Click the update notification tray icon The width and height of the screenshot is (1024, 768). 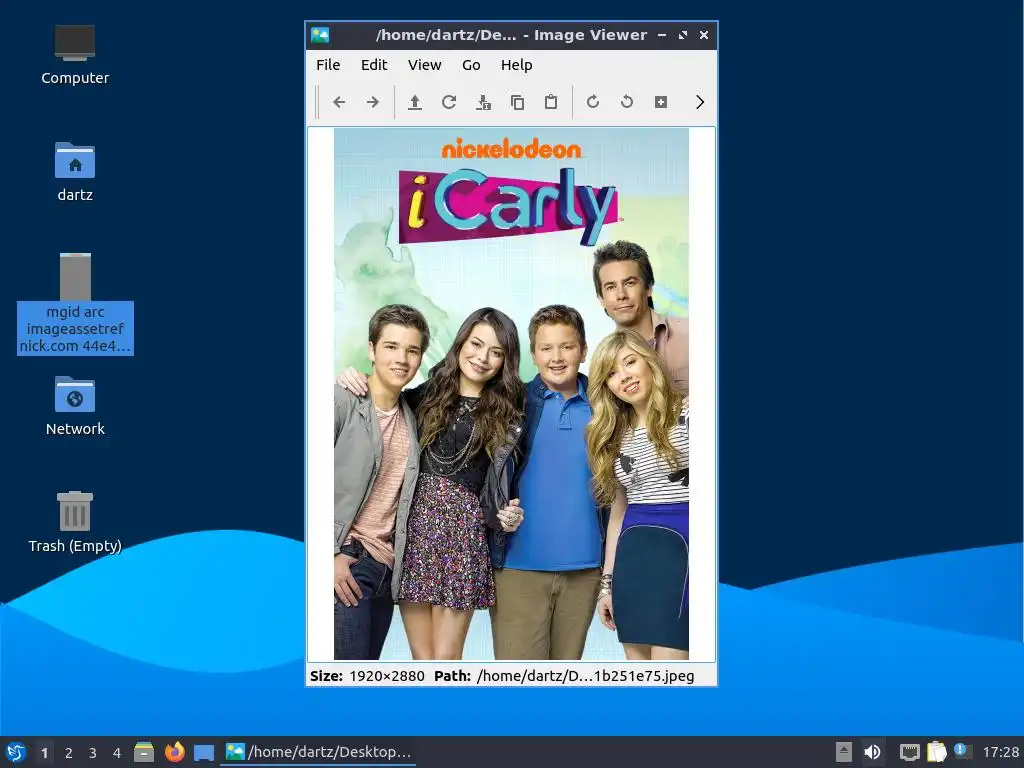963,751
